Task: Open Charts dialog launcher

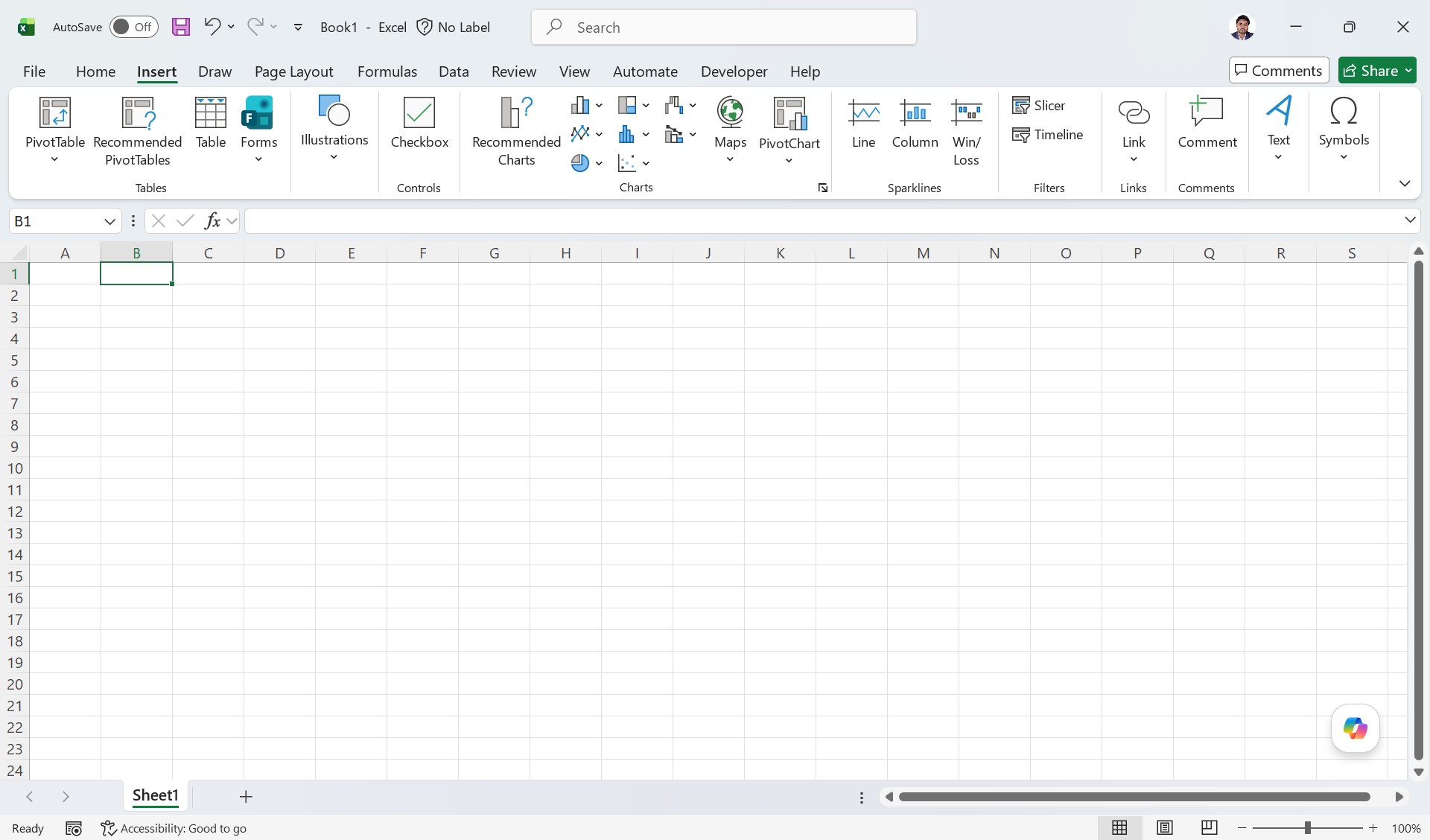Action: (x=823, y=188)
